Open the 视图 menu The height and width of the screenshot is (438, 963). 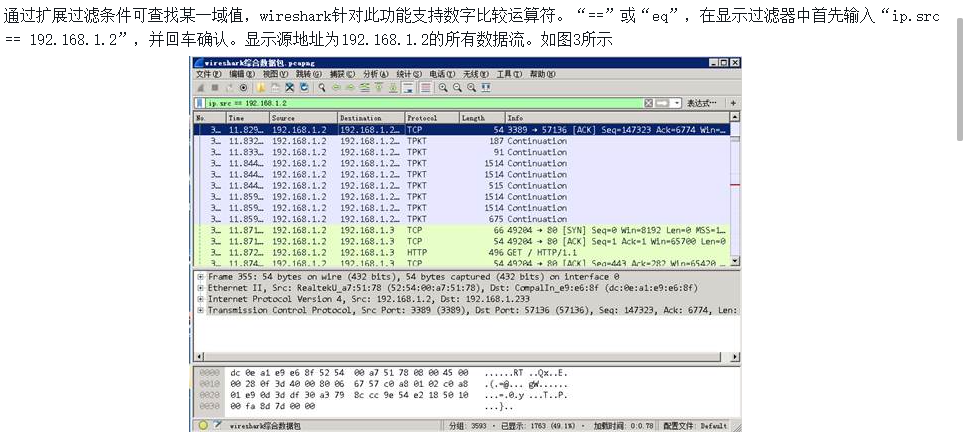[x=275, y=74]
